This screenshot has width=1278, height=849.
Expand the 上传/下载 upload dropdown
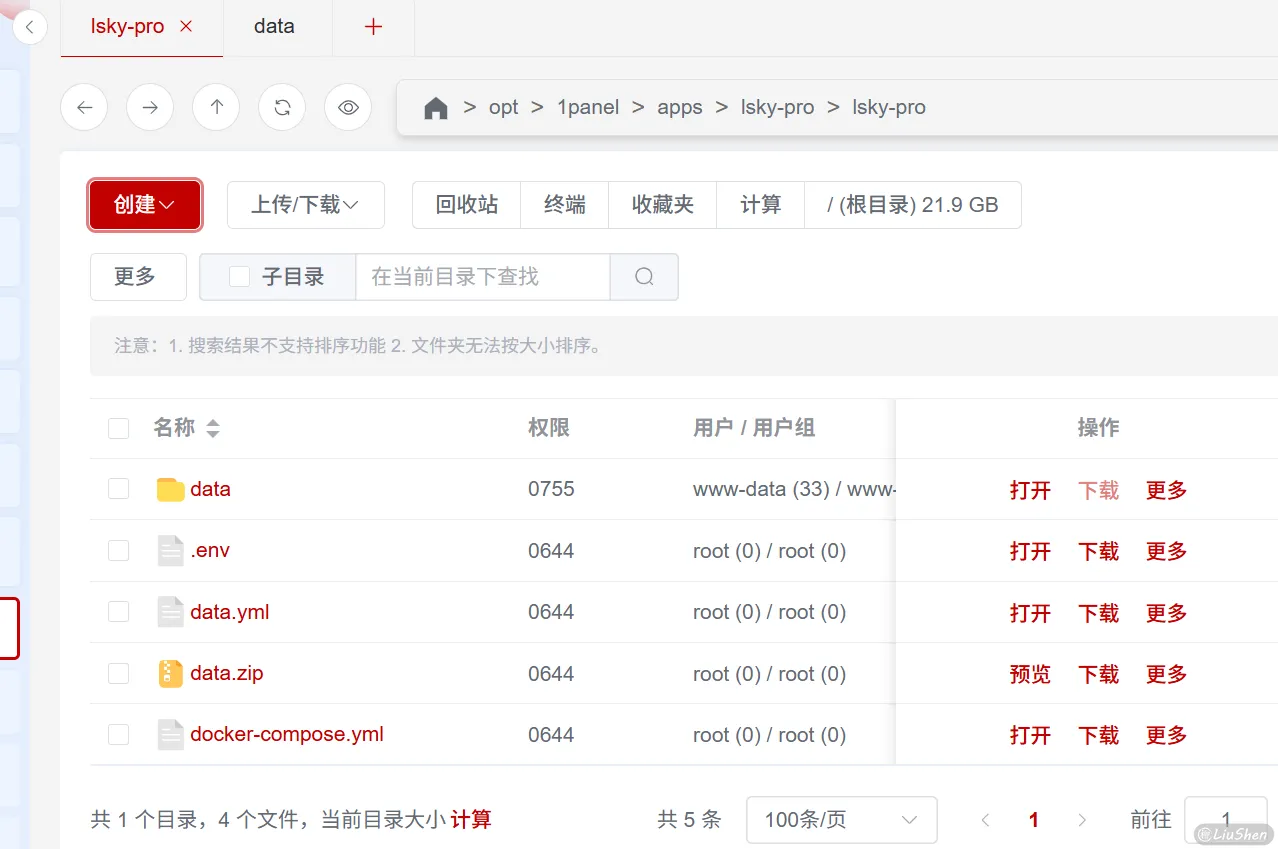coord(305,205)
